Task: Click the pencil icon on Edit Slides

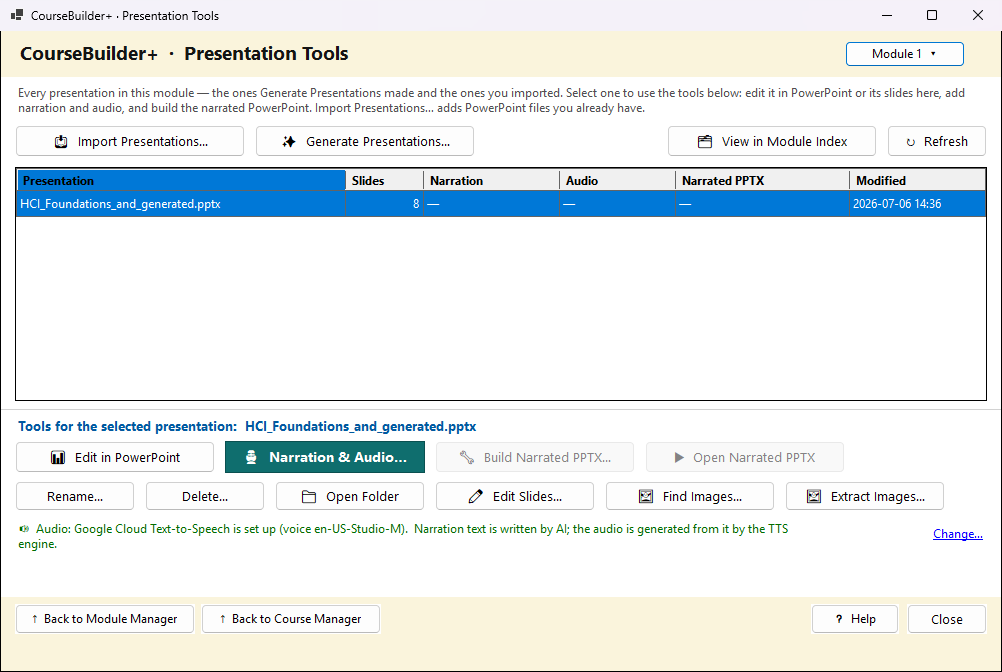Action: [x=475, y=496]
